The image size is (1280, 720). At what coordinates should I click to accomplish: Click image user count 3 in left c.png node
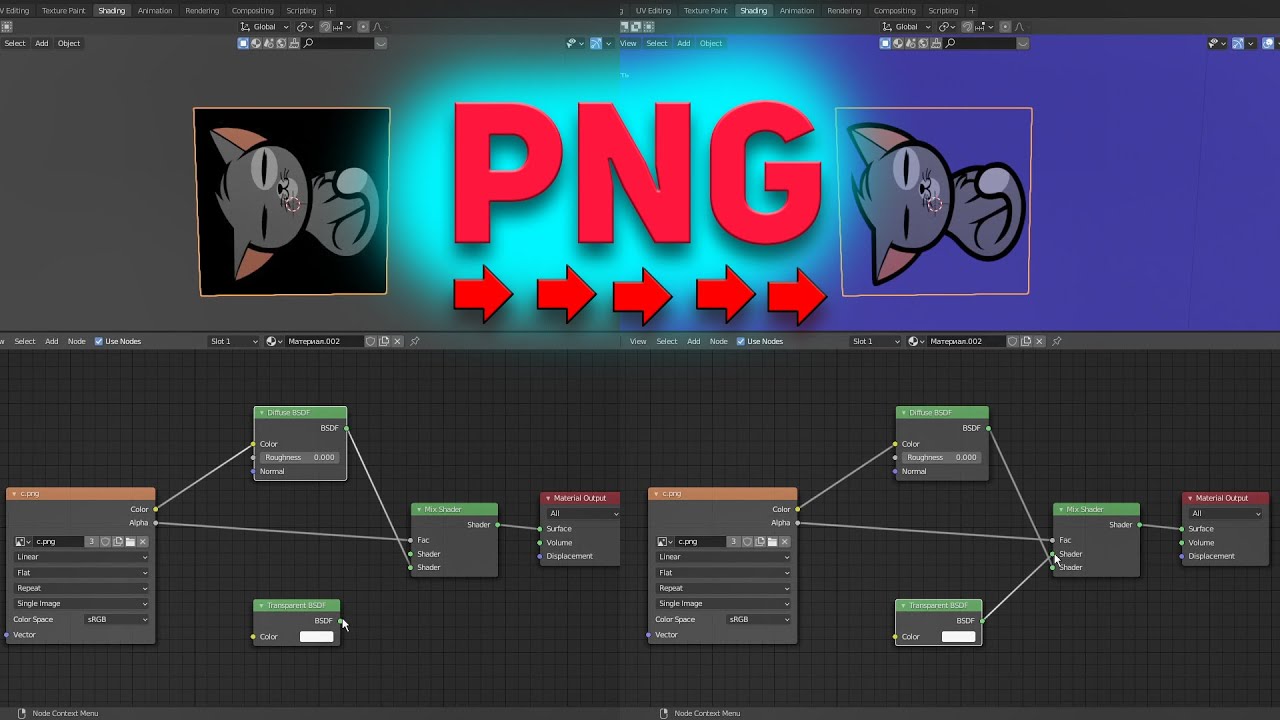[91, 541]
